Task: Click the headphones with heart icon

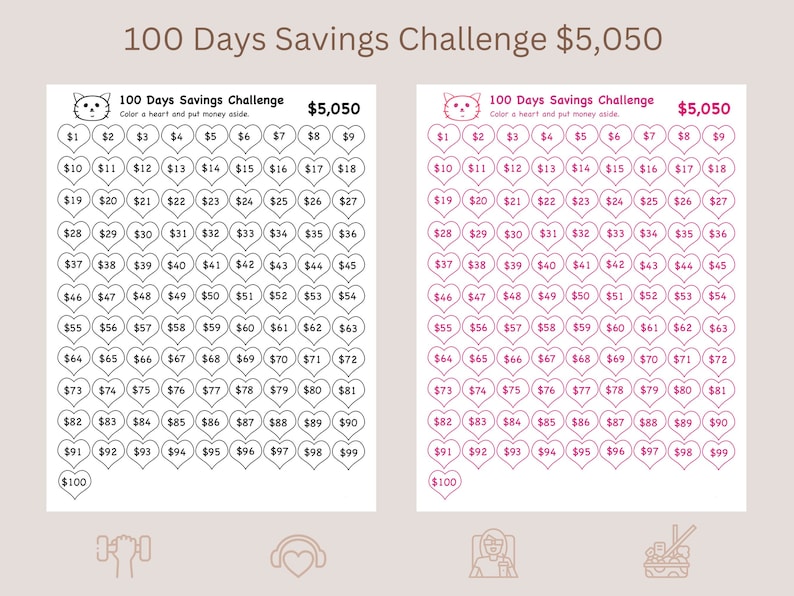Action: [298, 556]
